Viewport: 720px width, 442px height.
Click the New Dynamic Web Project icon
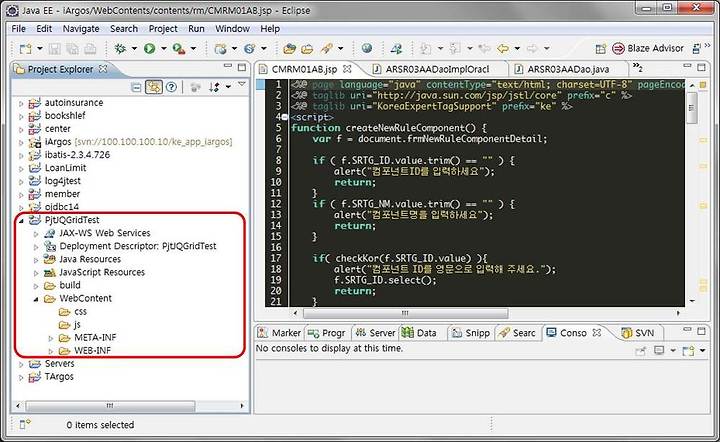tap(221, 48)
